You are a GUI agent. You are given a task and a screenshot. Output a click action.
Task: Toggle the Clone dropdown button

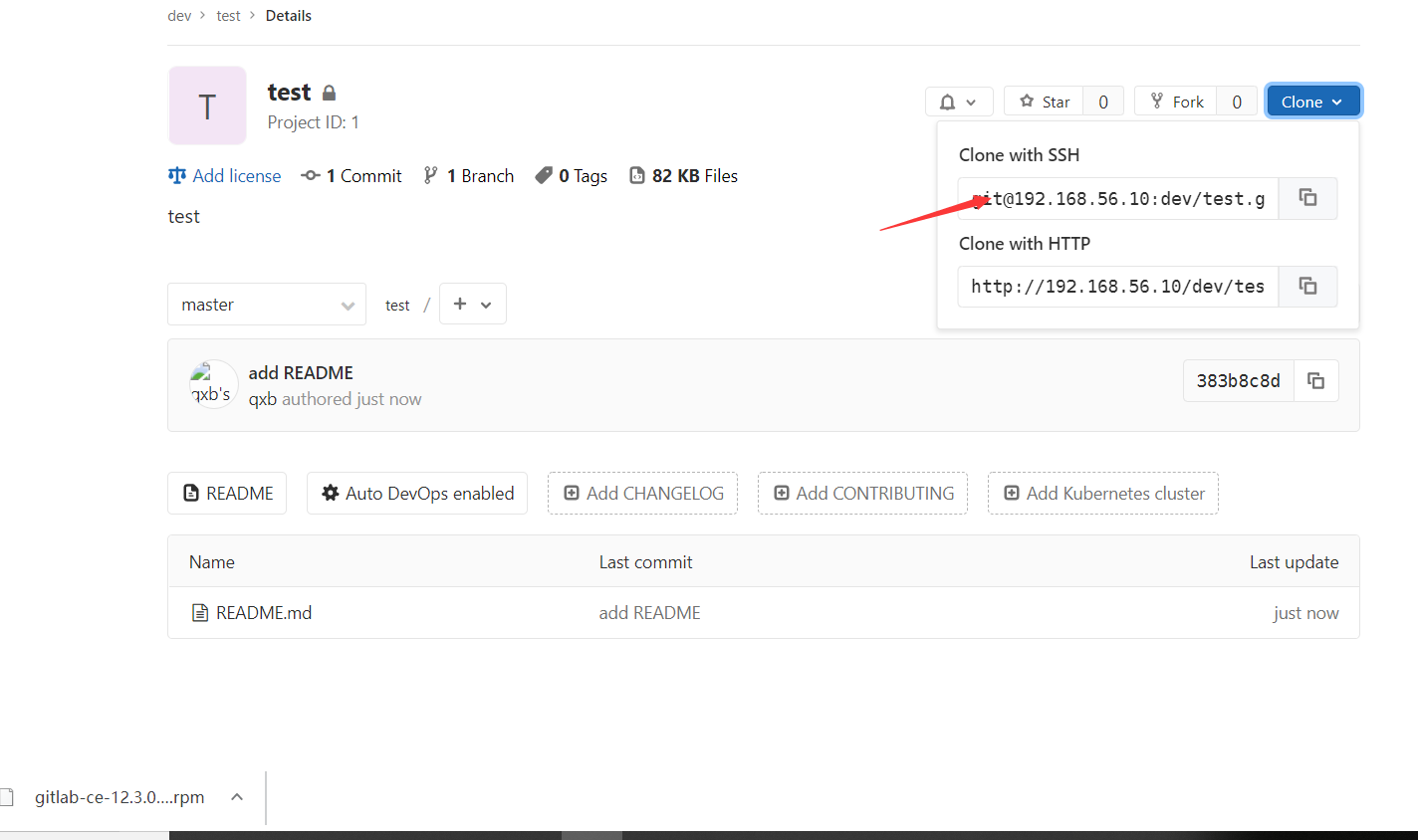point(1312,102)
